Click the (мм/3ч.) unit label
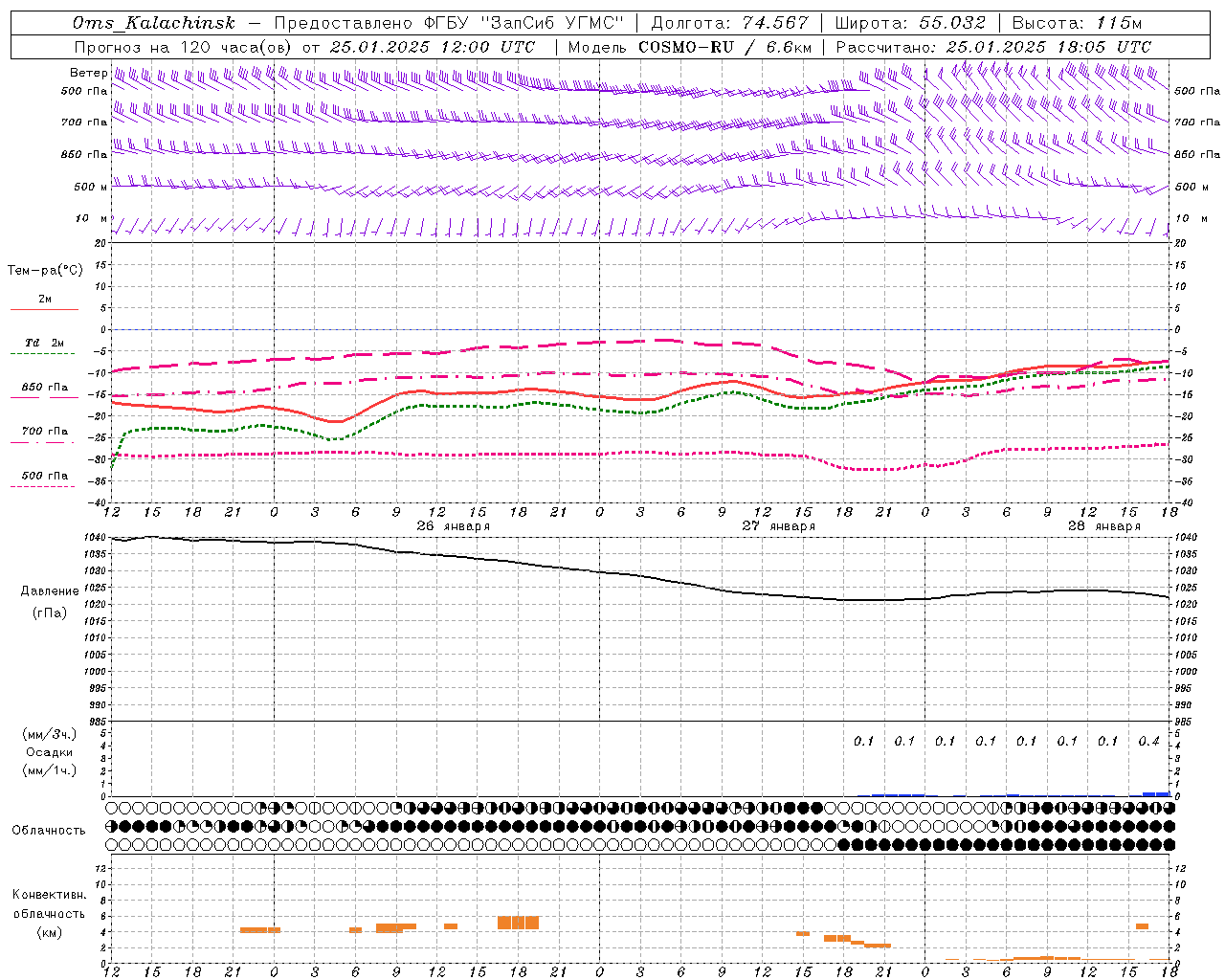 pyautogui.click(x=50, y=734)
